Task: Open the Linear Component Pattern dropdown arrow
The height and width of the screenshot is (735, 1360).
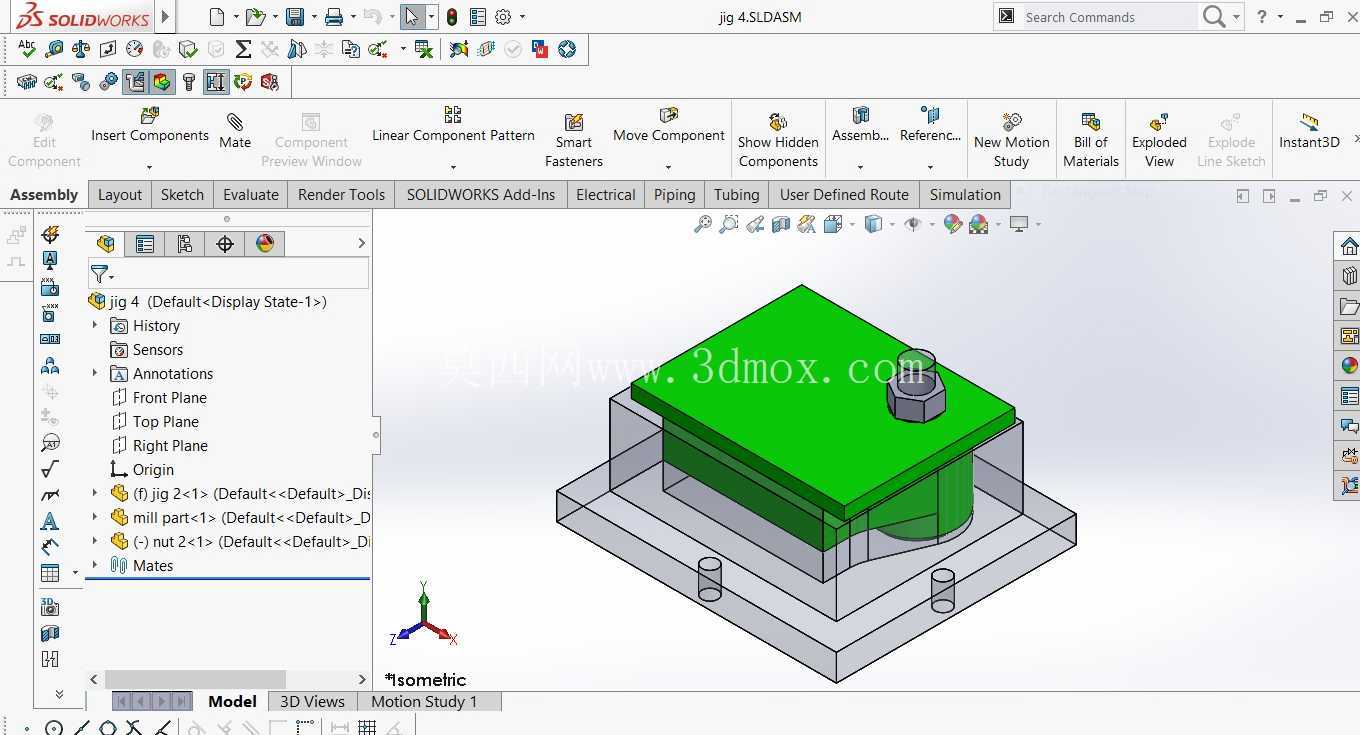Action: pos(453,167)
